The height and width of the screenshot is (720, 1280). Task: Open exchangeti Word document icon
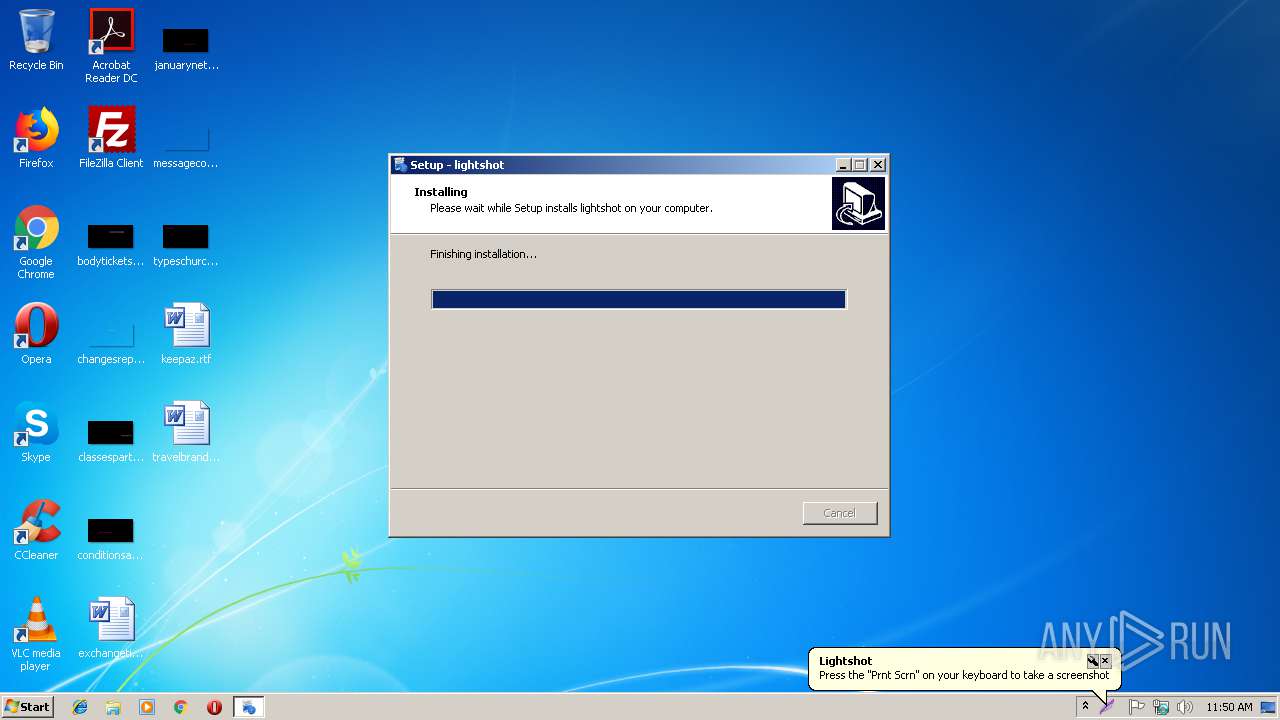coord(111,628)
